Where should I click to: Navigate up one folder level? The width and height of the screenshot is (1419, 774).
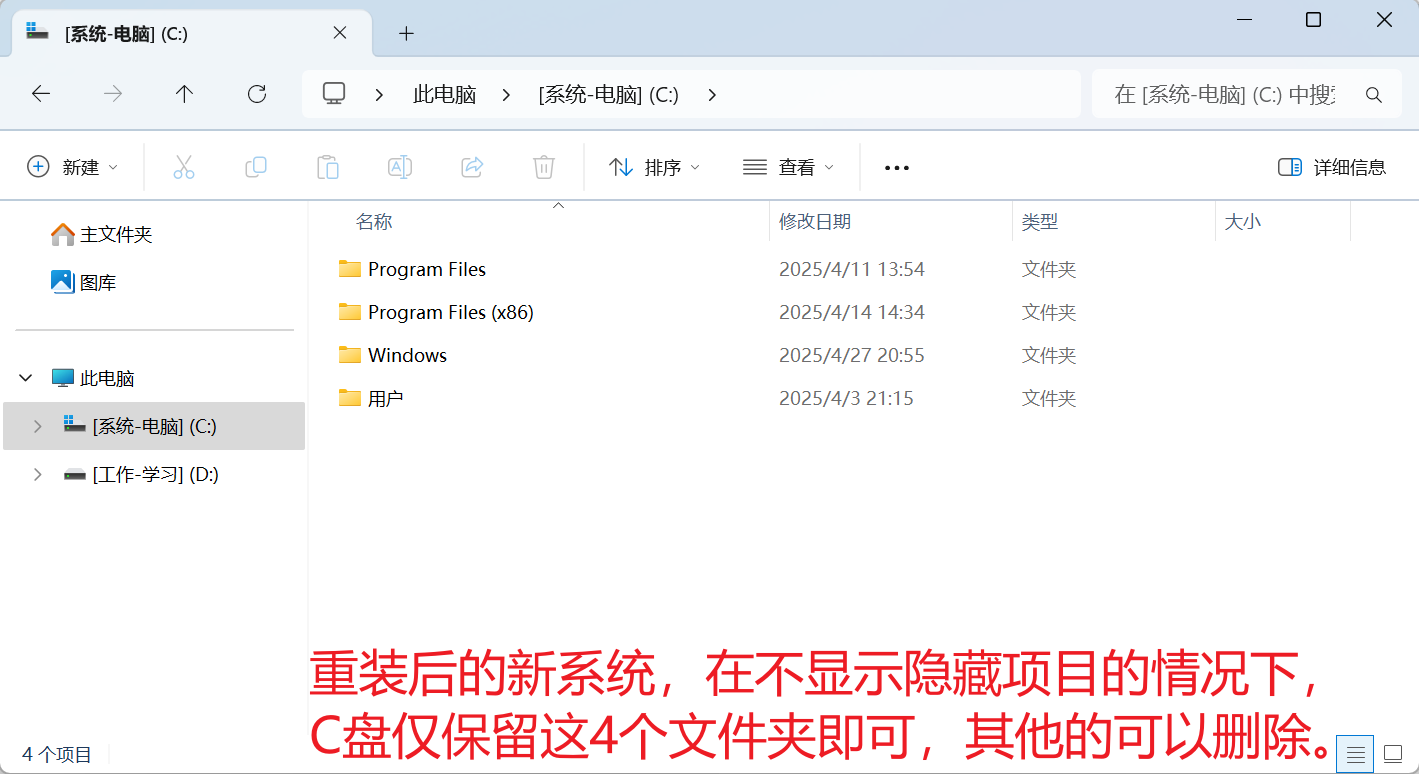tap(184, 94)
